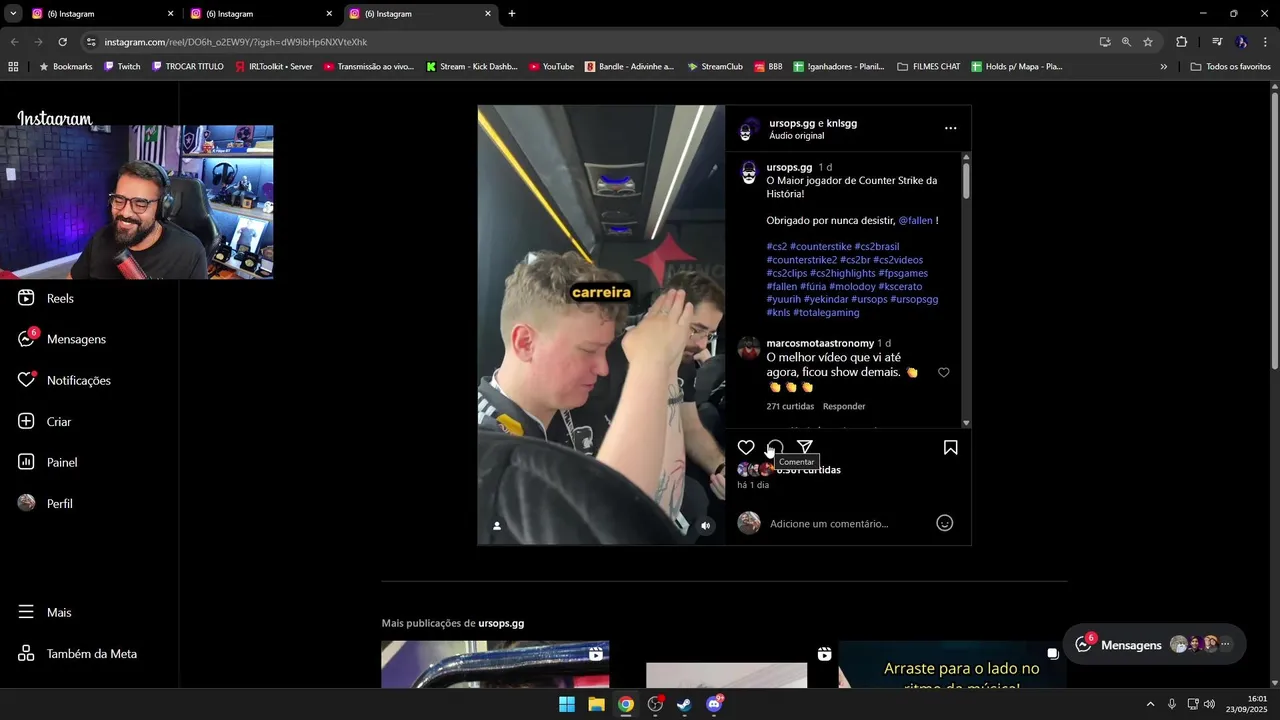Open the zoom magnifier icon in address bar
Image resolution: width=1280 pixels, height=720 pixels.
pos(1126,42)
